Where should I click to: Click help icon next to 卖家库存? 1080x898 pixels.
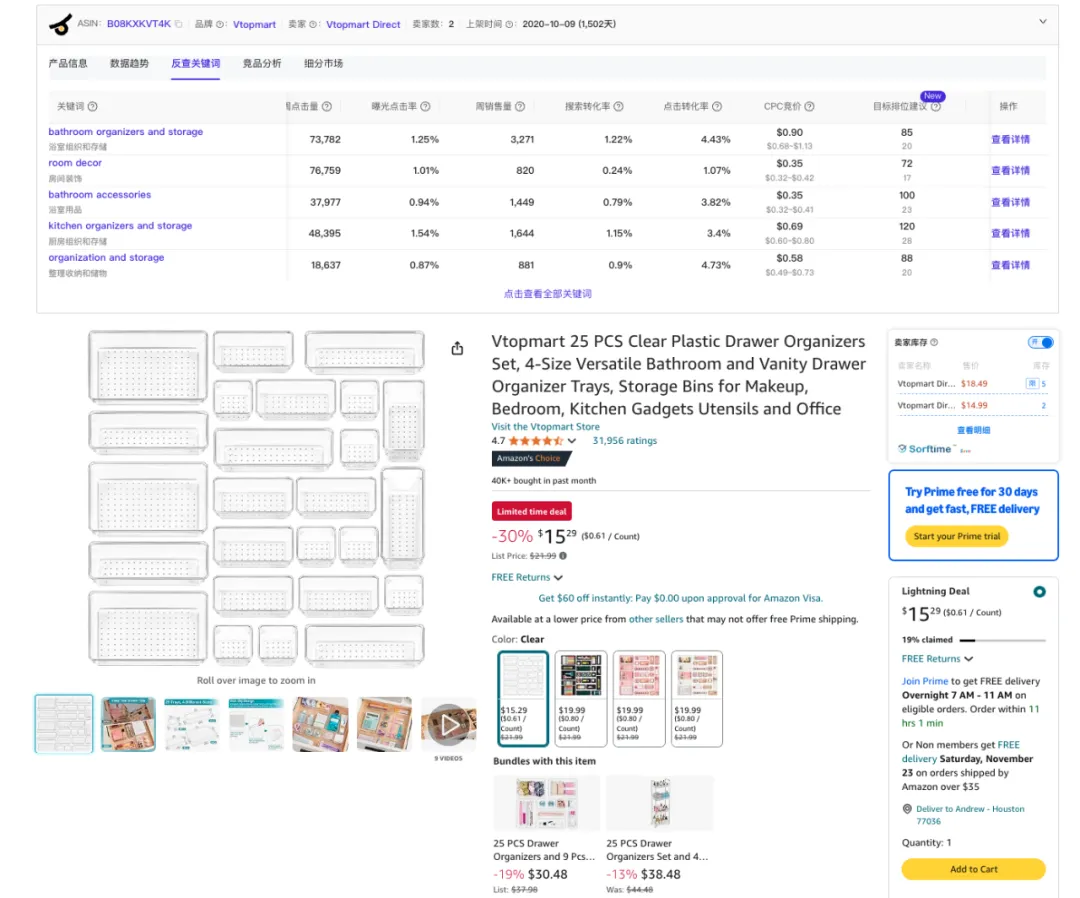934,342
